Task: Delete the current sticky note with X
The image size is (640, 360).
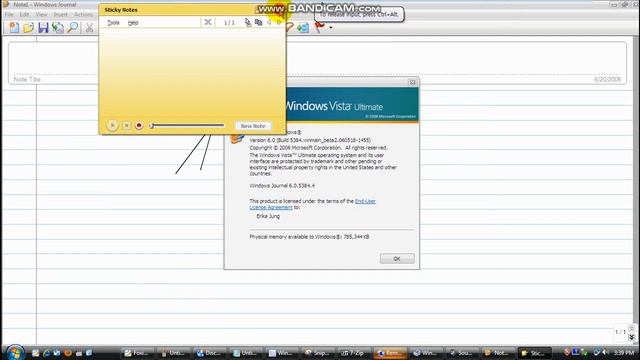Action: (x=208, y=22)
